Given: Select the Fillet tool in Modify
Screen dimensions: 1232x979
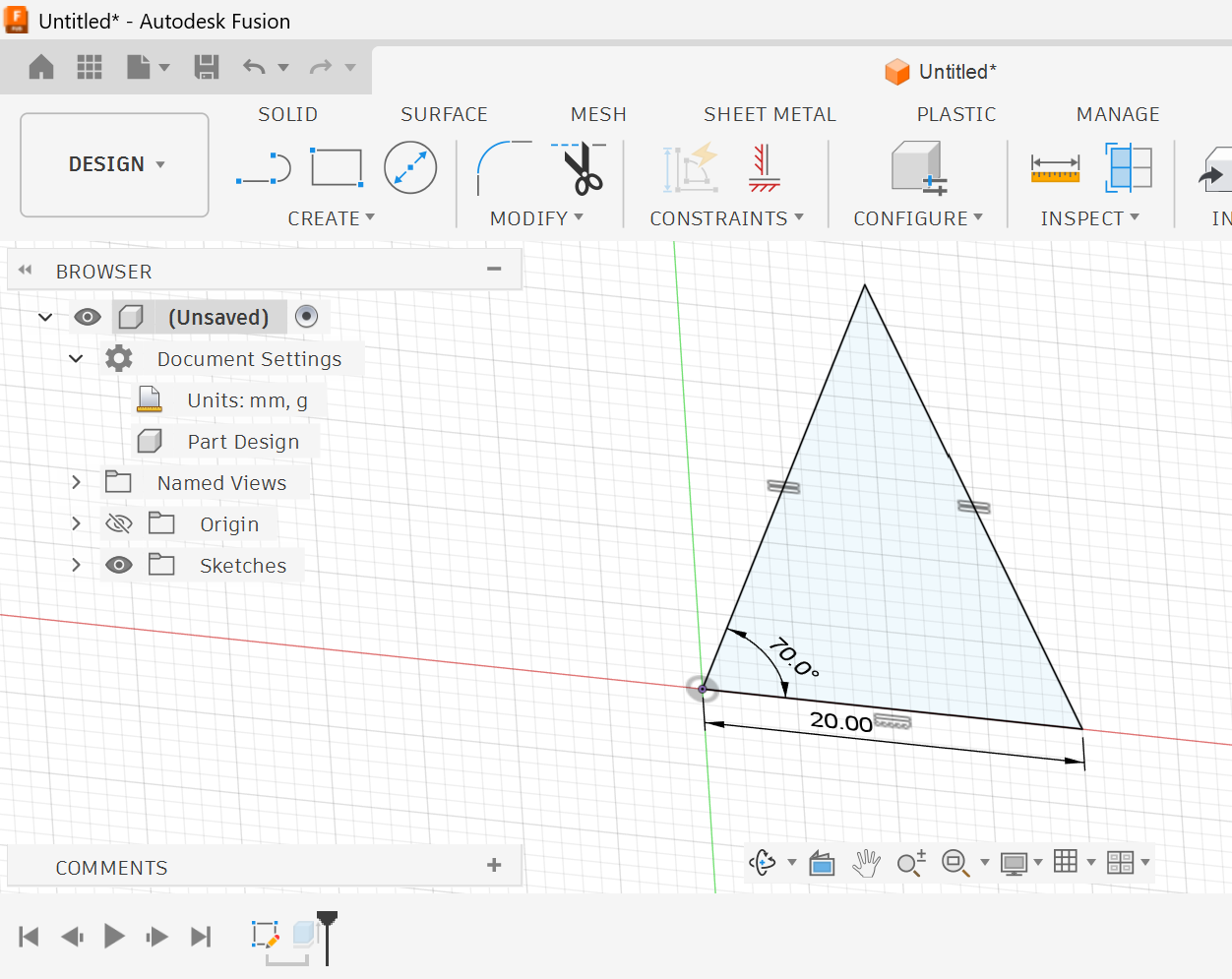Looking at the screenshot, I should pos(504,168).
